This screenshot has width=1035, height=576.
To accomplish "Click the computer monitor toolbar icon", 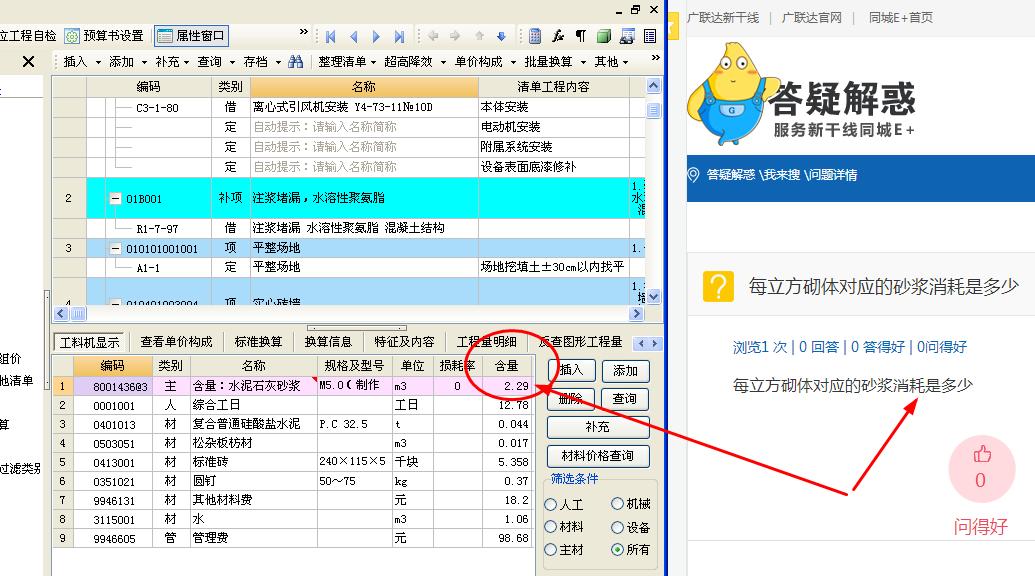I will [x=627, y=36].
